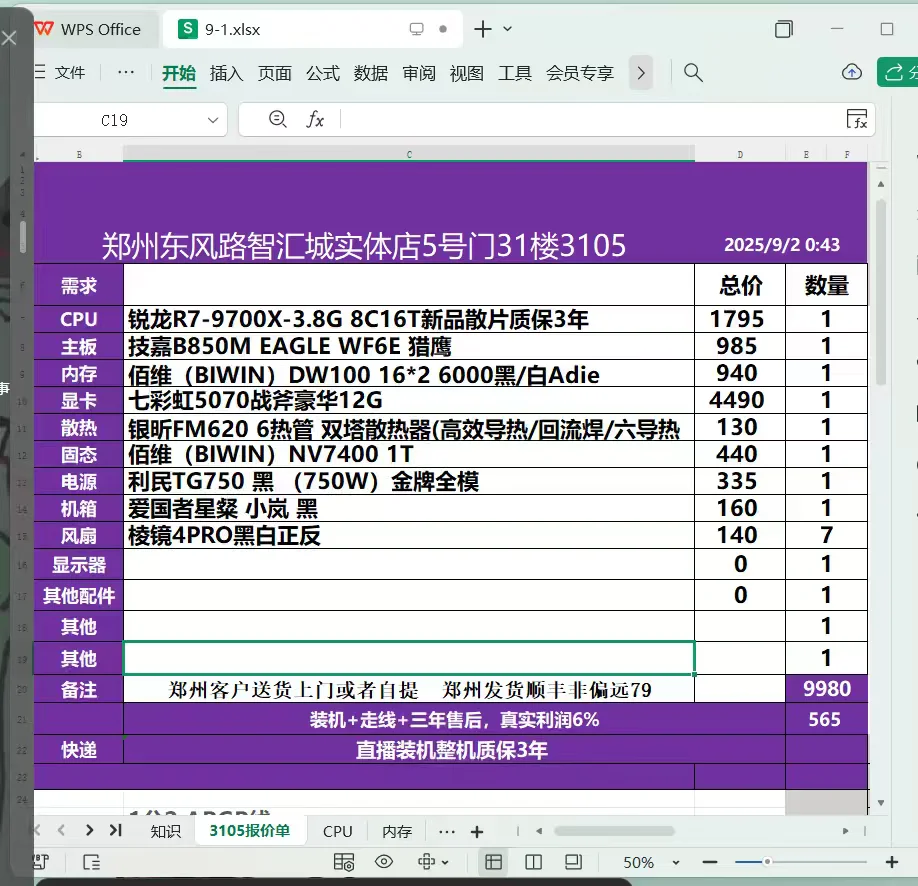Image resolution: width=918 pixels, height=886 pixels.
Task: Click the vertical scrollbar down arrow
Action: (x=881, y=803)
